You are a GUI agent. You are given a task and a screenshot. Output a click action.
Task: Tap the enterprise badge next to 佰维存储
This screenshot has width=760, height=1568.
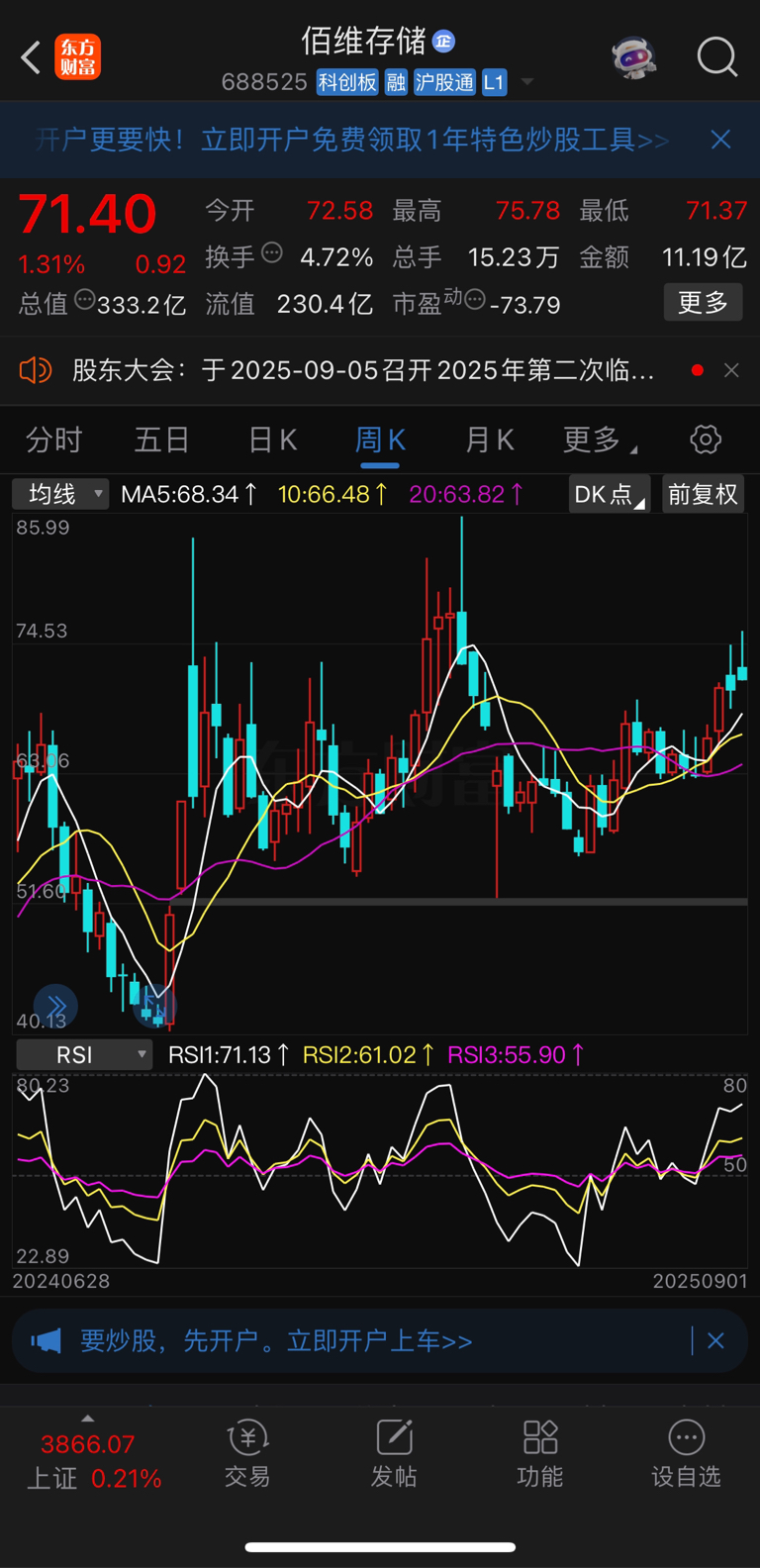(443, 41)
